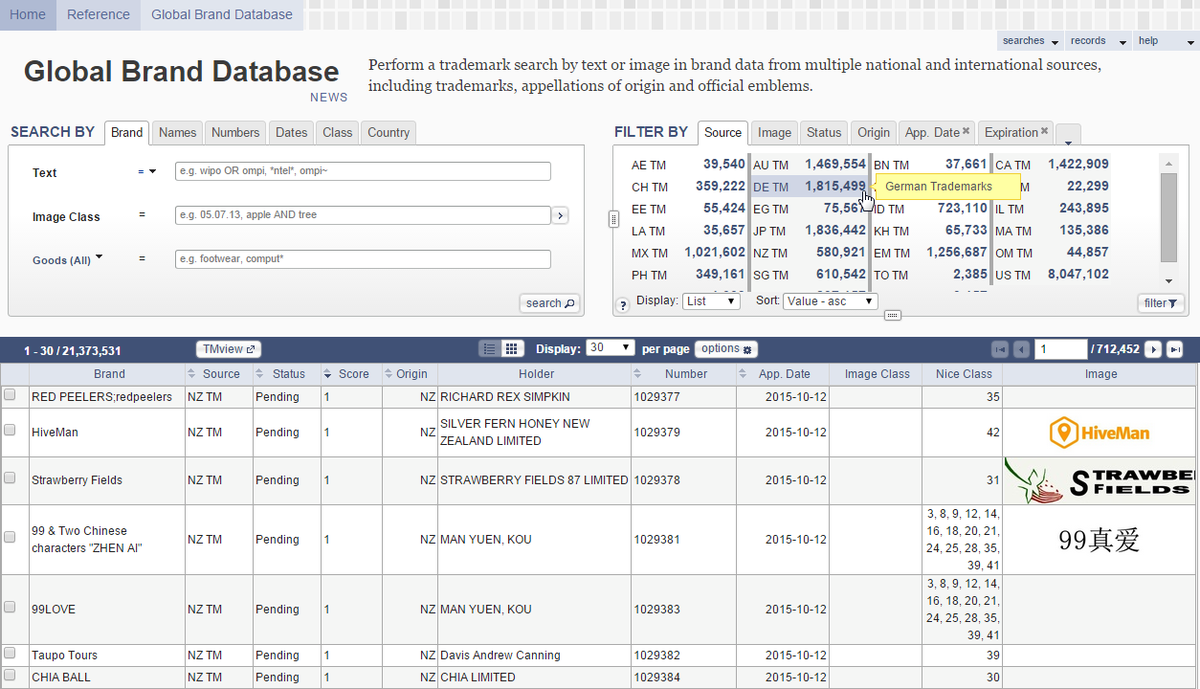This screenshot has width=1200, height=689.
Task: Remove the Expiration filter tab
Action: click(x=1045, y=131)
